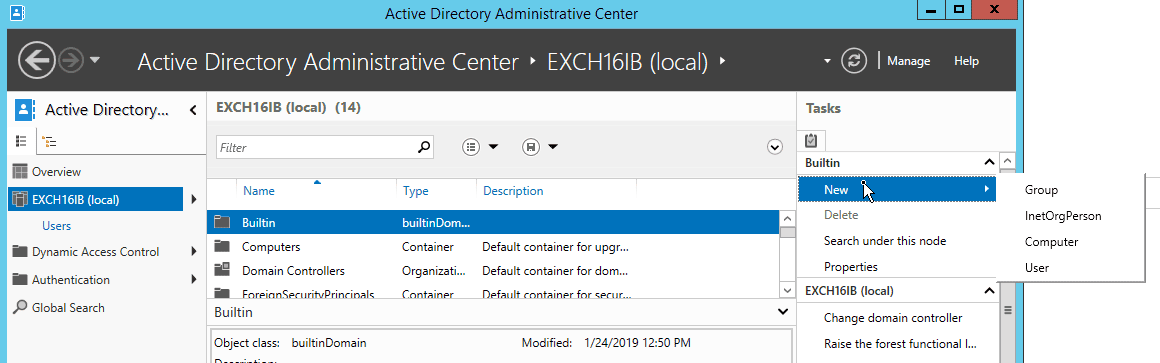Image resolution: width=1160 pixels, height=363 pixels.
Task: Select the Builtin row
Action: (493, 222)
